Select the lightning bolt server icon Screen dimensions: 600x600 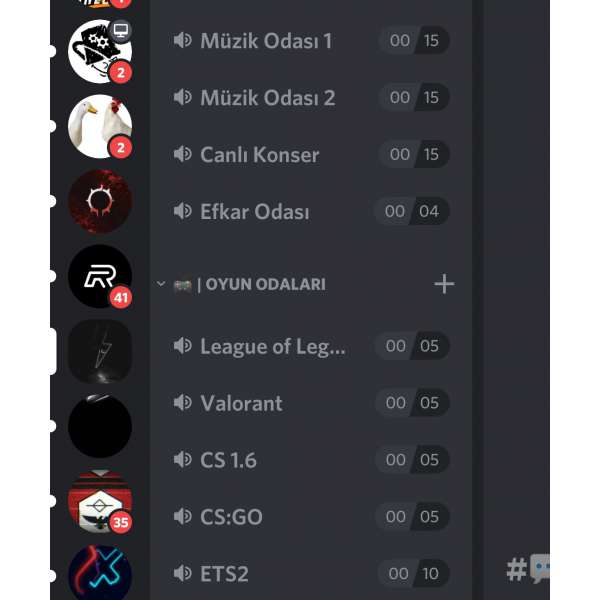pyautogui.click(x=100, y=351)
